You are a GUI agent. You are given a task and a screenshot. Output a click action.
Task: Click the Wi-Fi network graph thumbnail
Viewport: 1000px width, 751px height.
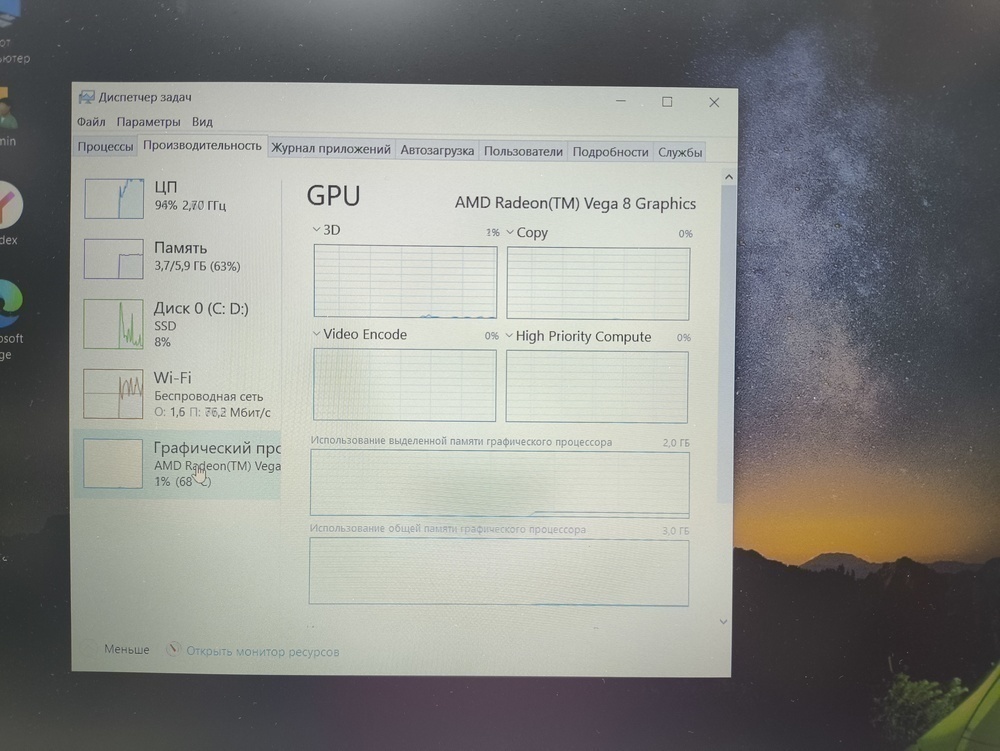click(x=114, y=393)
